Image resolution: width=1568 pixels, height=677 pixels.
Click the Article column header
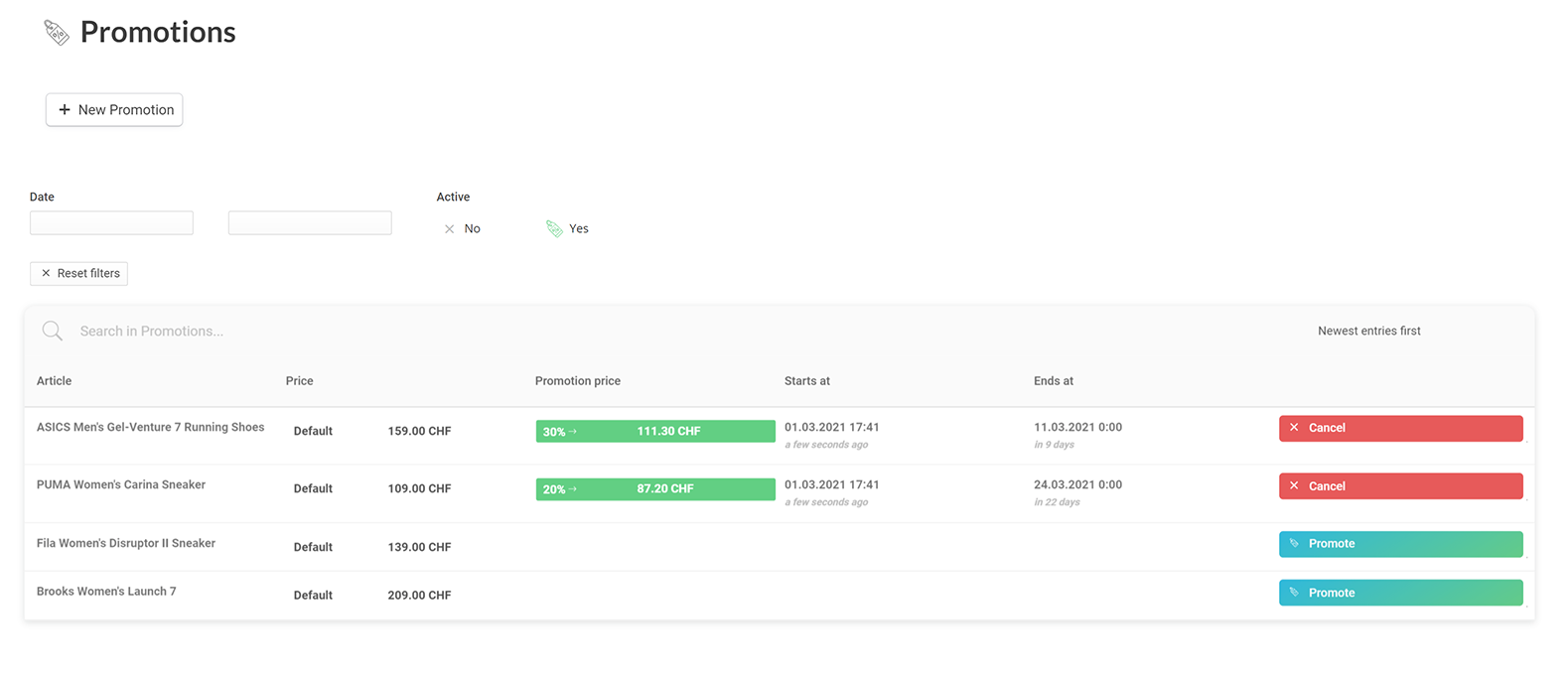click(x=55, y=381)
